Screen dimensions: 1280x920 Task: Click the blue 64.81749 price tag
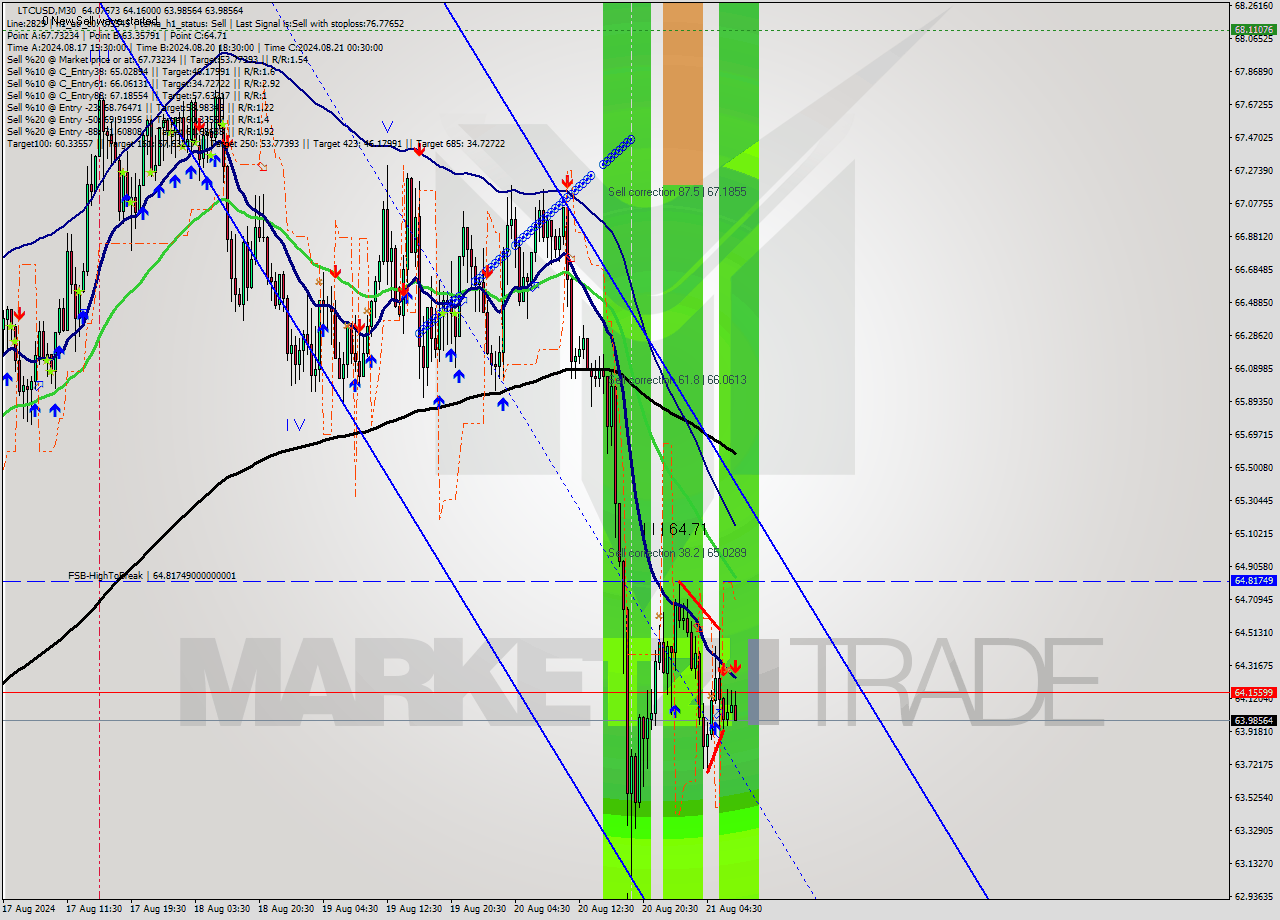click(1253, 580)
